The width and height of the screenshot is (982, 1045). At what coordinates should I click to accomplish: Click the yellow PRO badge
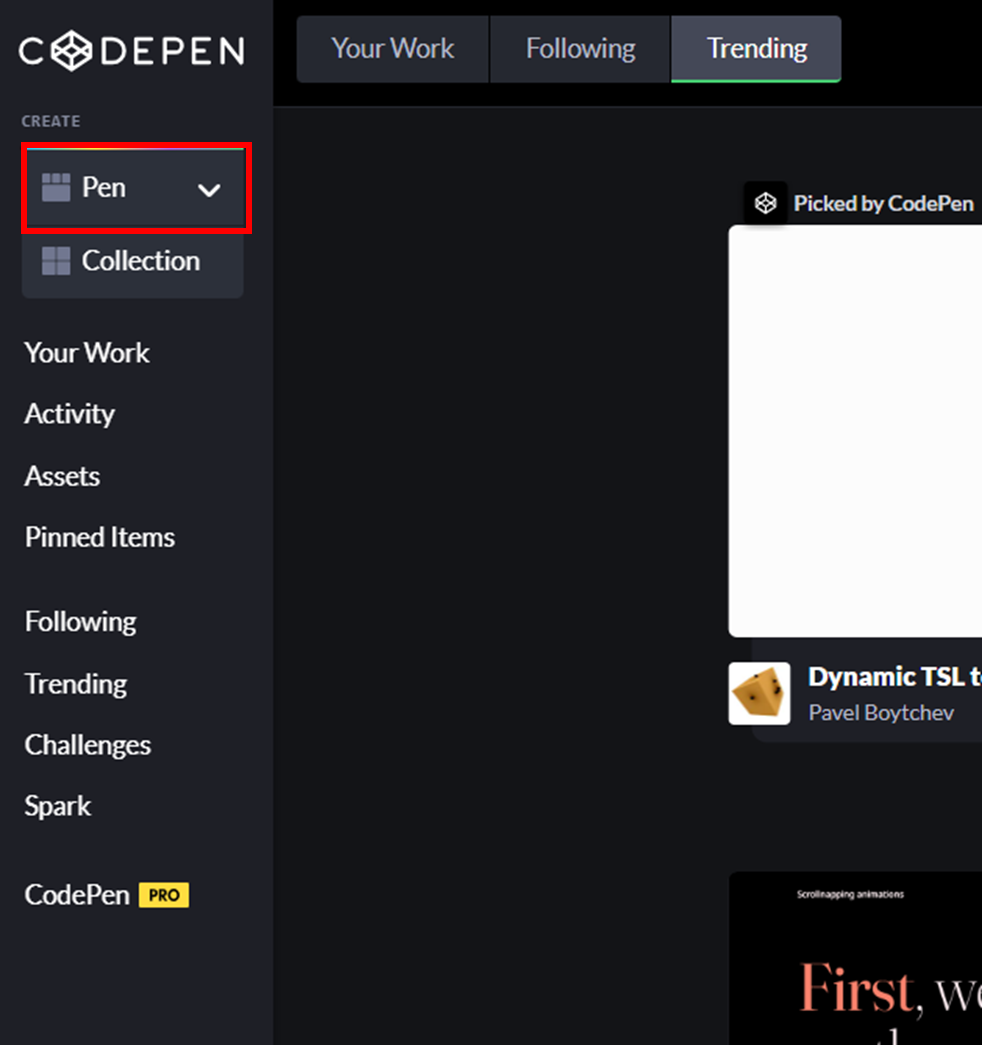pyautogui.click(x=164, y=895)
